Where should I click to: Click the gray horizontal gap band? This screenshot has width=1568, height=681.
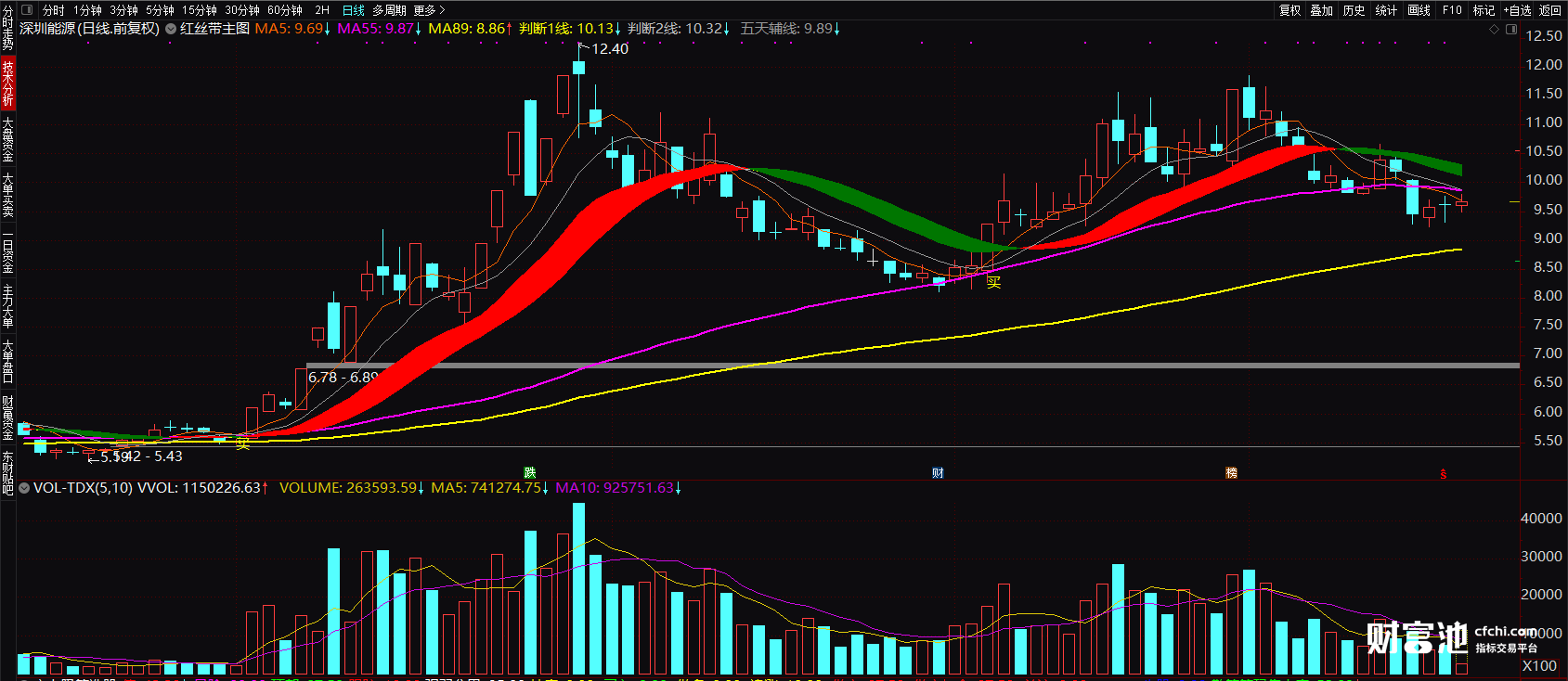tap(913, 366)
